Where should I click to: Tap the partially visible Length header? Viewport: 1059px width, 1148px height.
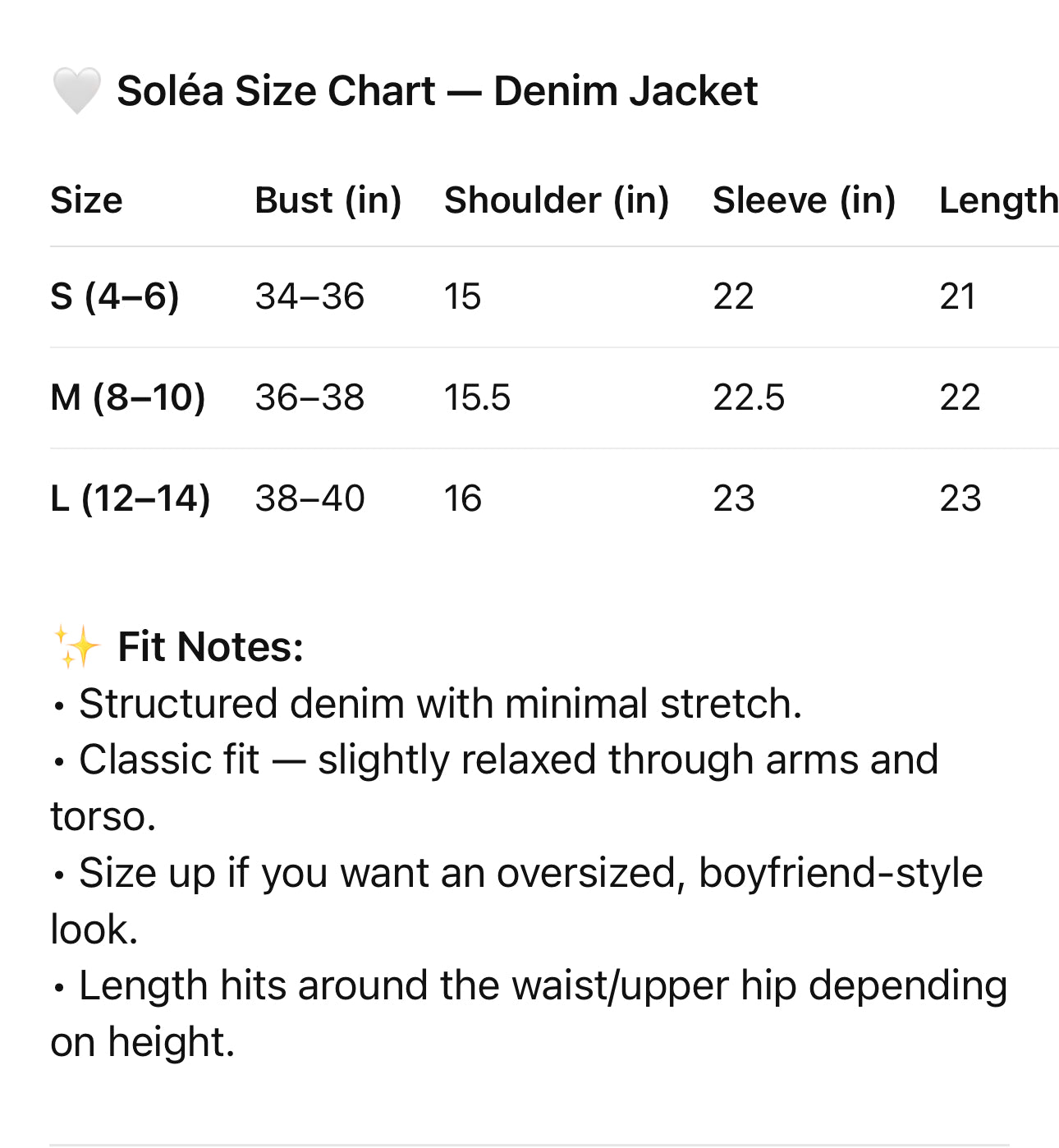[x=998, y=200]
